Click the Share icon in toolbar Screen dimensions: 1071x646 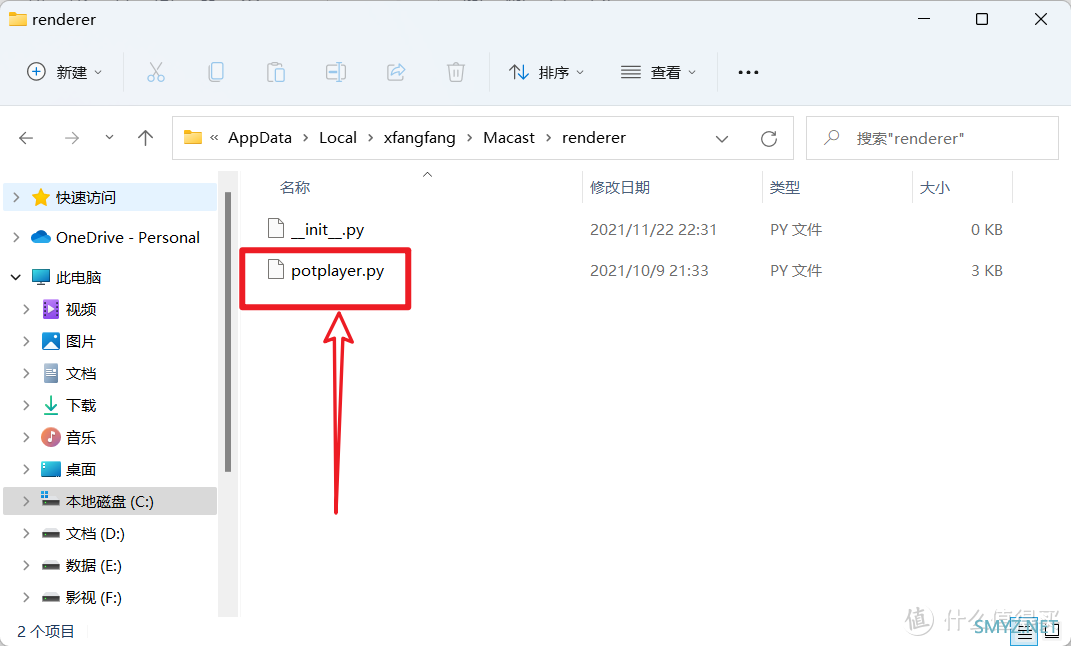(396, 72)
